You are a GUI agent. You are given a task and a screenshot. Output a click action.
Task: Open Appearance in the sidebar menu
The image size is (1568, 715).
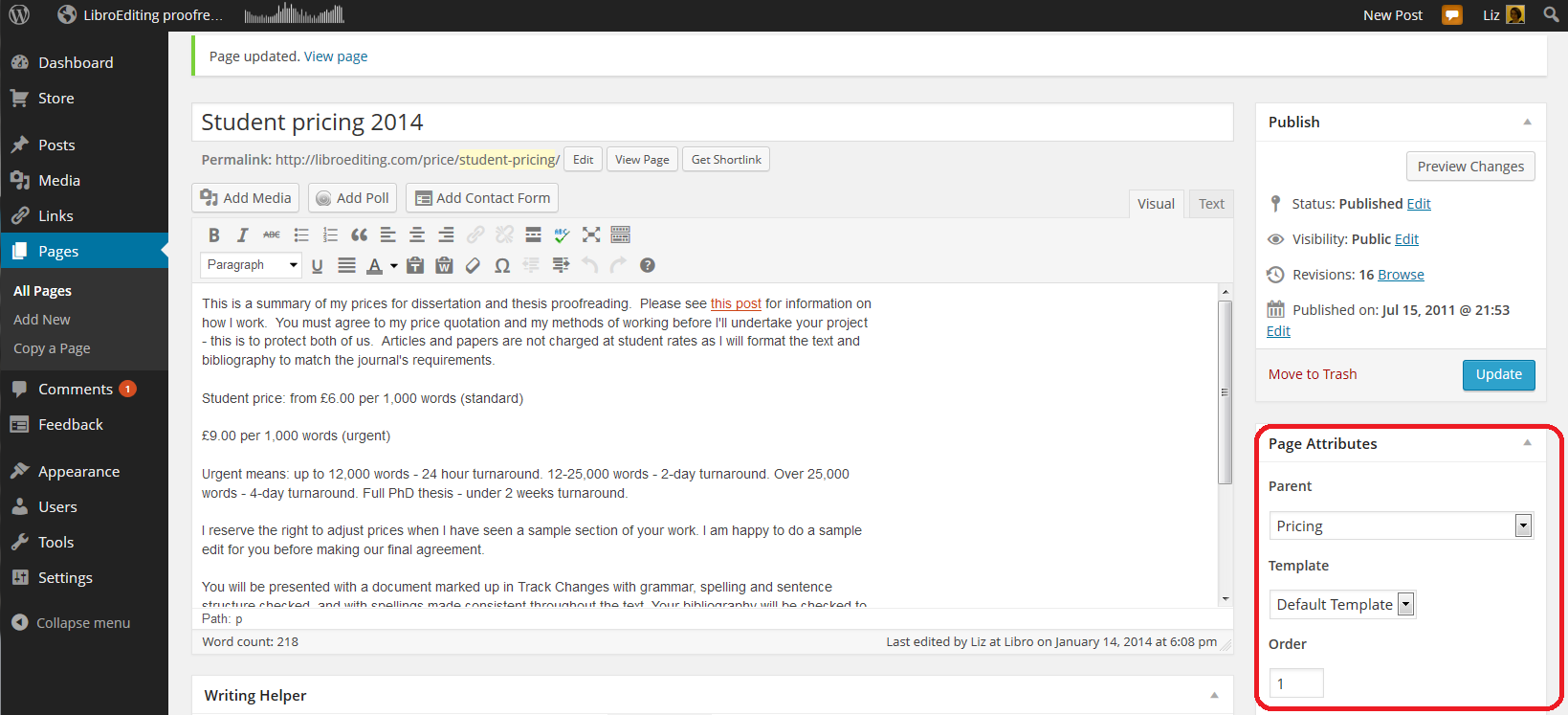(78, 472)
